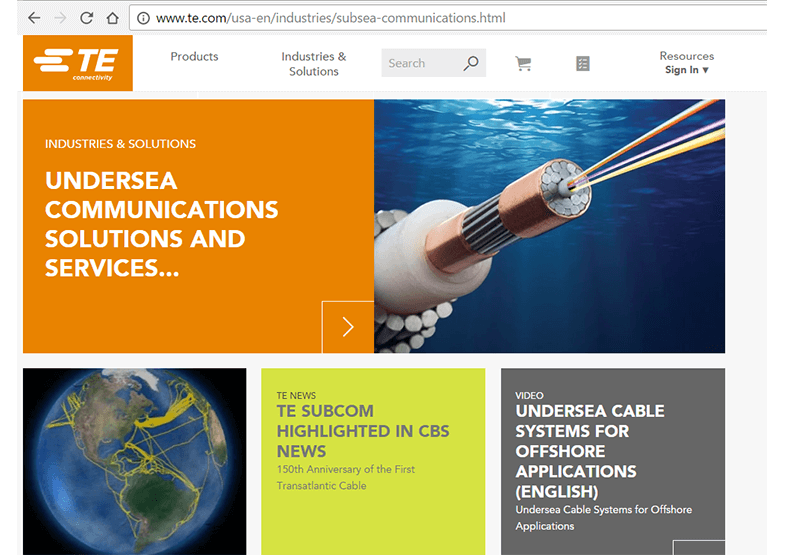Image resolution: width=785 pixels, height=555 pixels.
Task: Click the hero banner next arrow button
Action: (x=348, y=327)
